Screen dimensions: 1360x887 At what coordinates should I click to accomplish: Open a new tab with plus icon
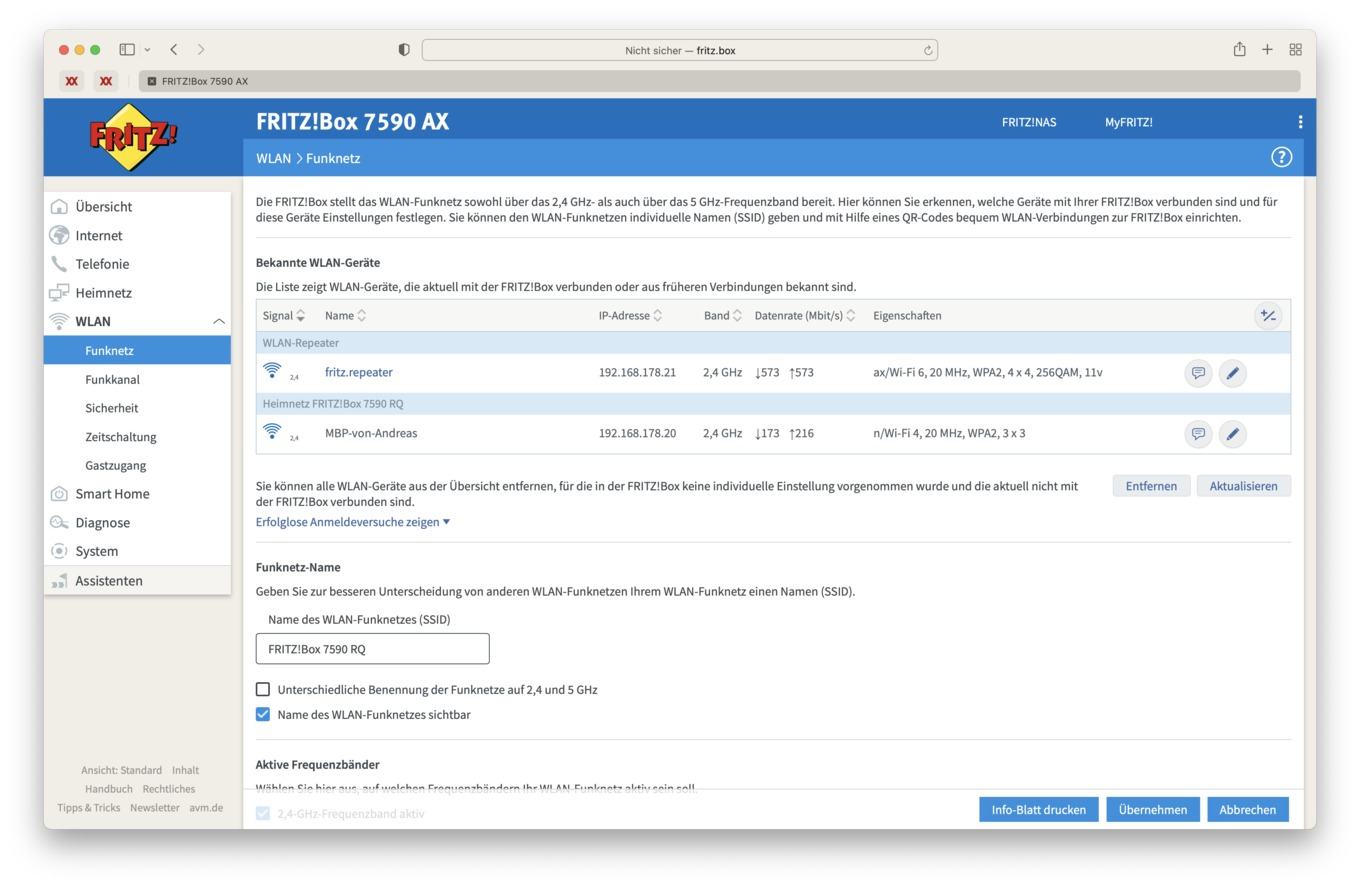[x=1267, y=49]
